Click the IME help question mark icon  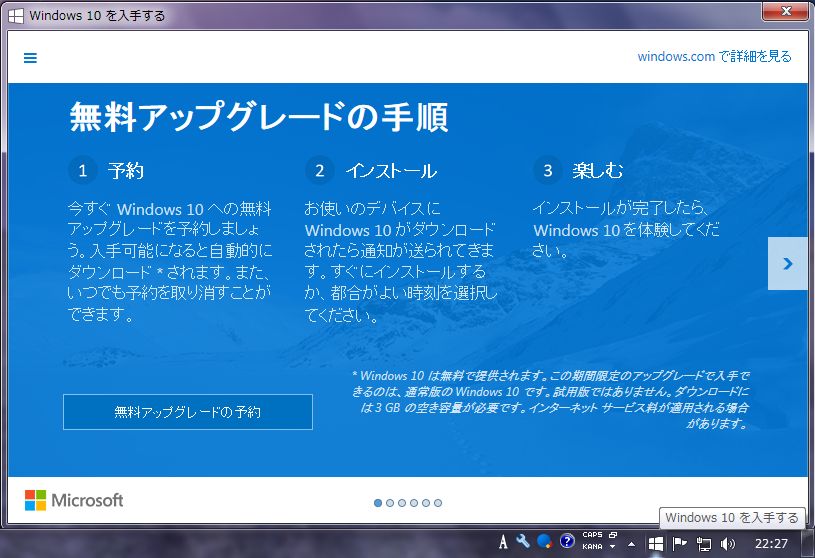click(x=567, y=541)
